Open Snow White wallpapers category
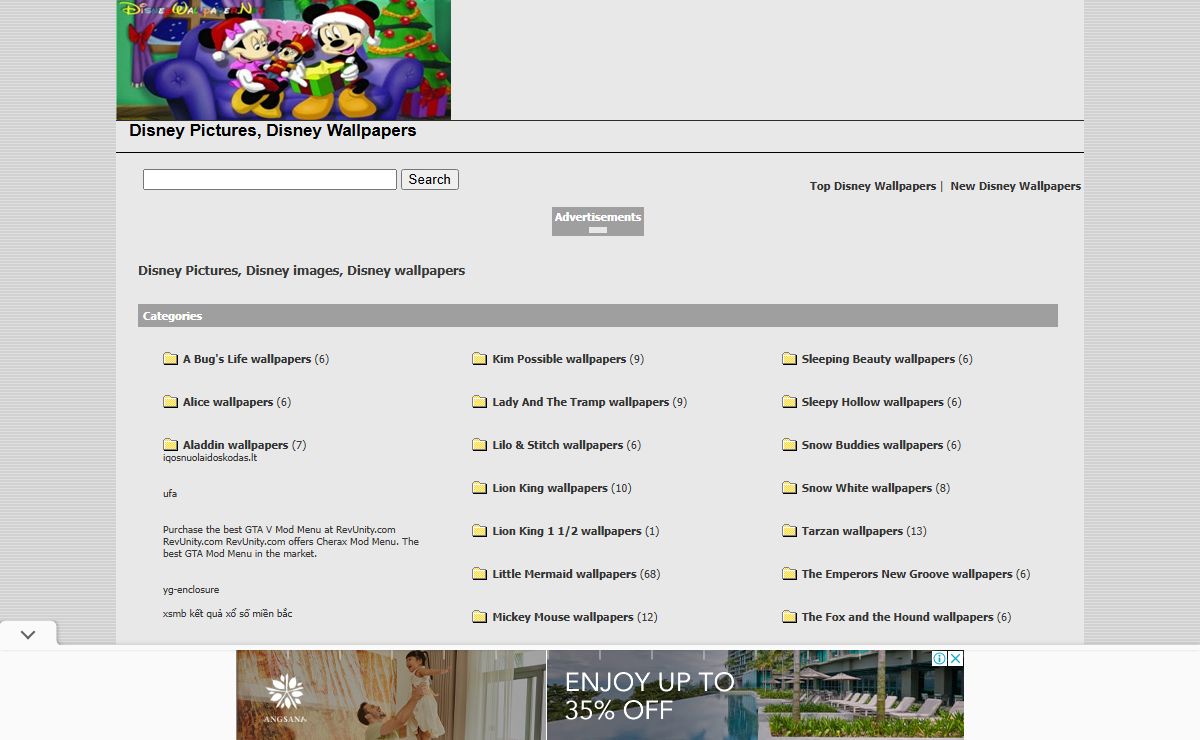 867,488
